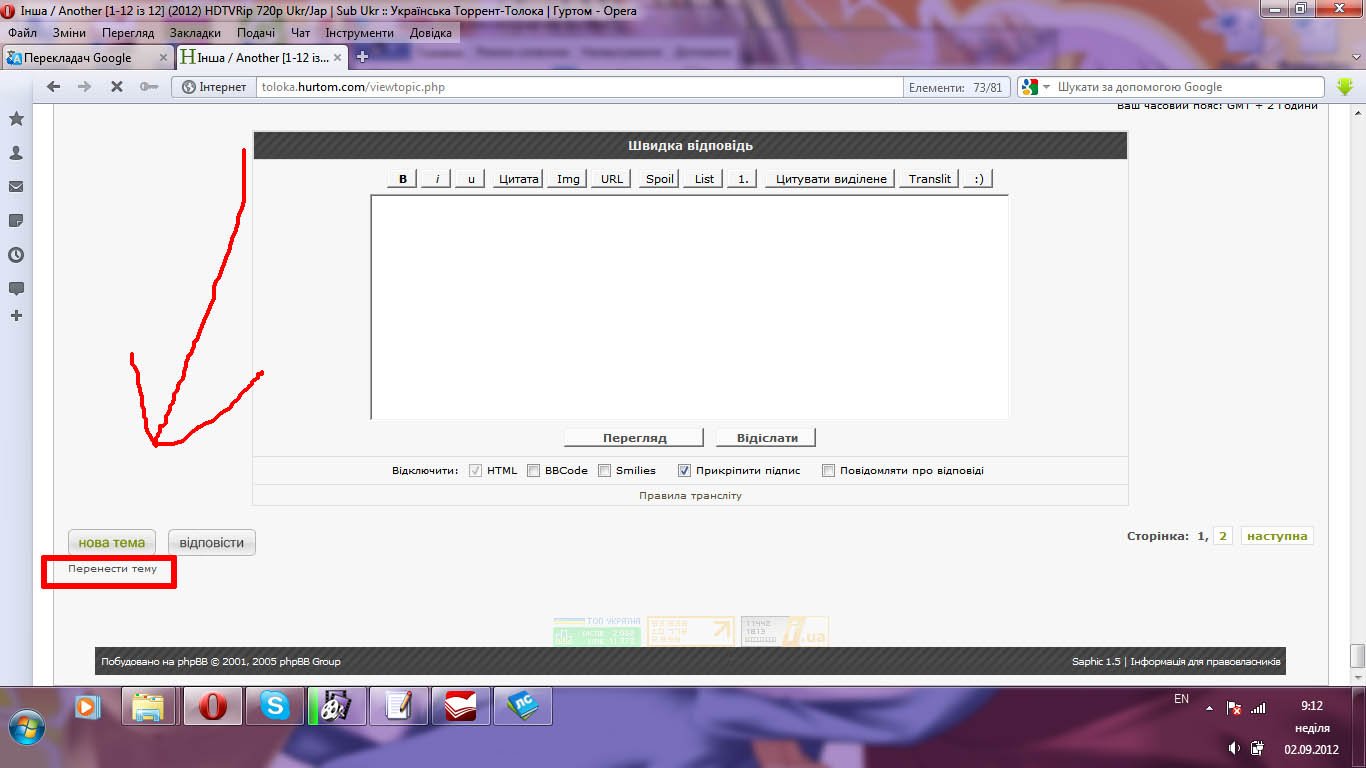Click the Інтернет security badge
This screenshot has height=768, width=1366.
214,87
